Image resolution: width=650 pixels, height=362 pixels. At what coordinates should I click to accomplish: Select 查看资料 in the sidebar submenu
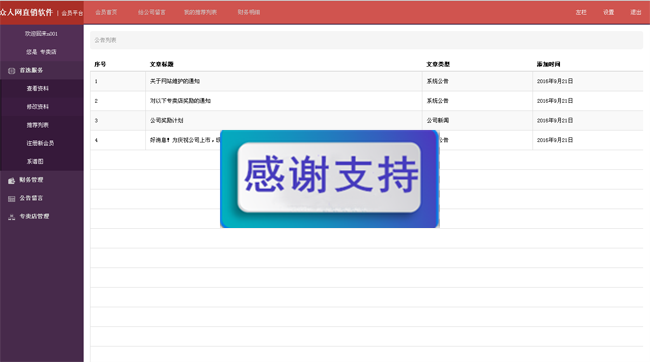coord(38,88)
